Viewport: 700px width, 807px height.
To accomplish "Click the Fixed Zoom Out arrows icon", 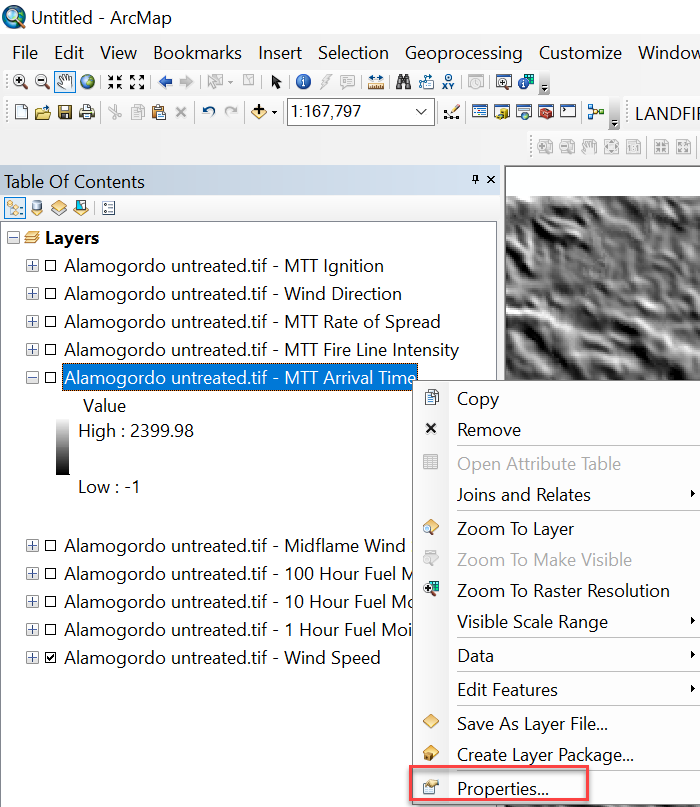I will click(x=137, y=81).
